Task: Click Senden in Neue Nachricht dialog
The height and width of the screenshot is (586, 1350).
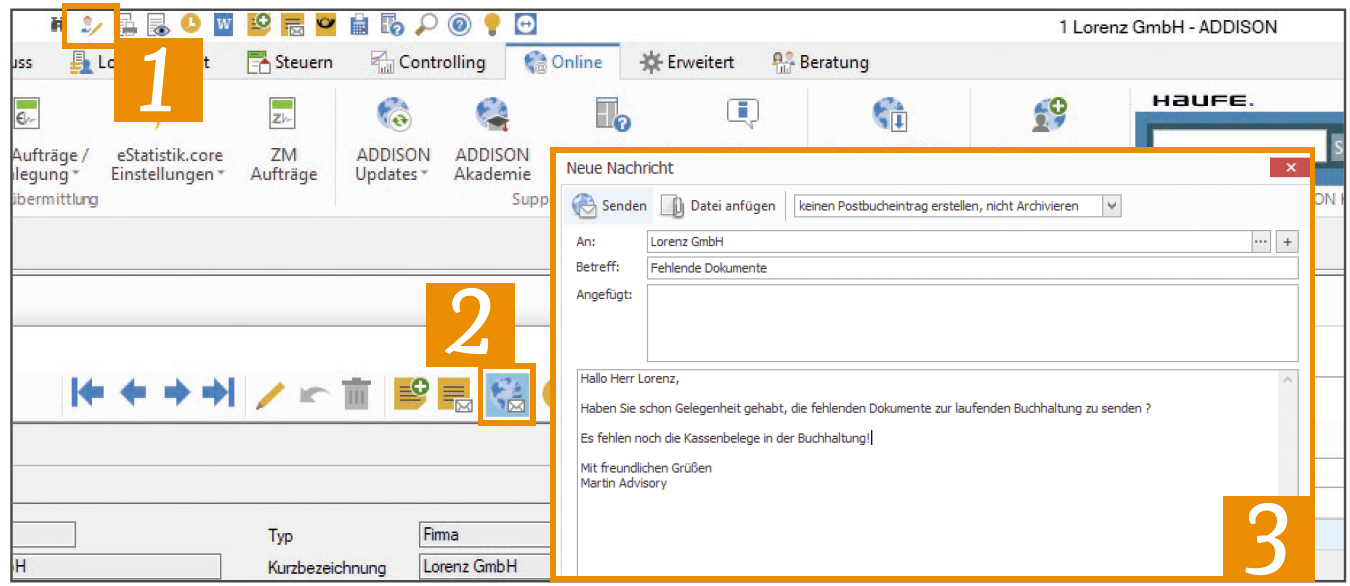Action: (610, 206)
